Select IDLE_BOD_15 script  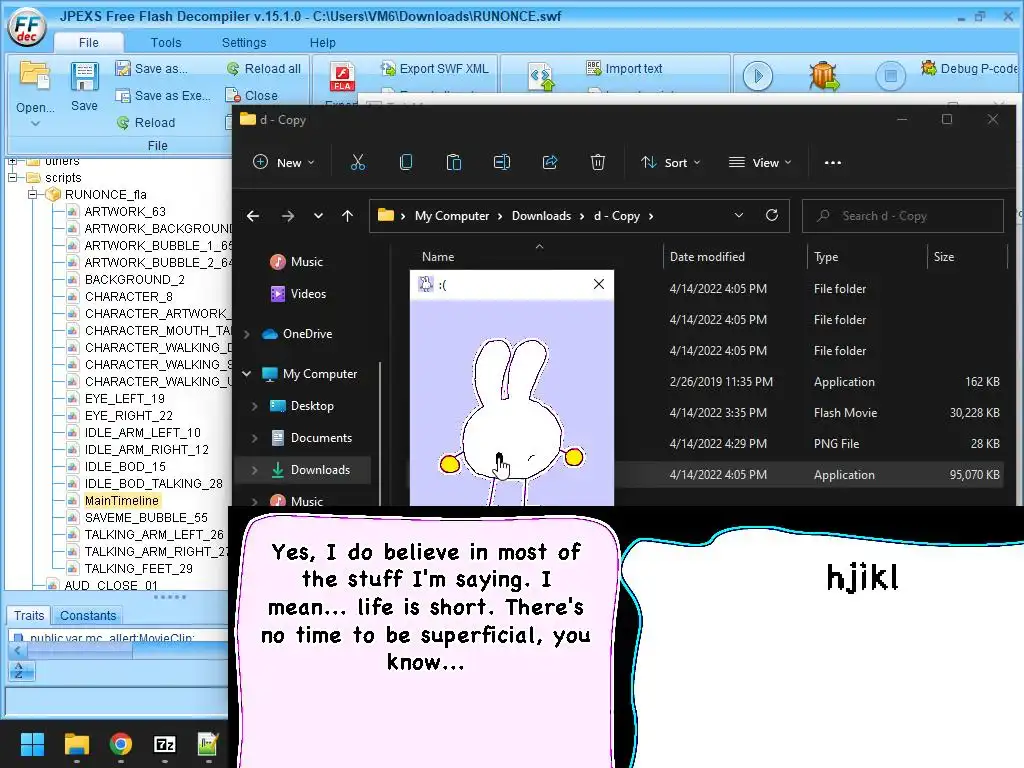click(125, 466)
